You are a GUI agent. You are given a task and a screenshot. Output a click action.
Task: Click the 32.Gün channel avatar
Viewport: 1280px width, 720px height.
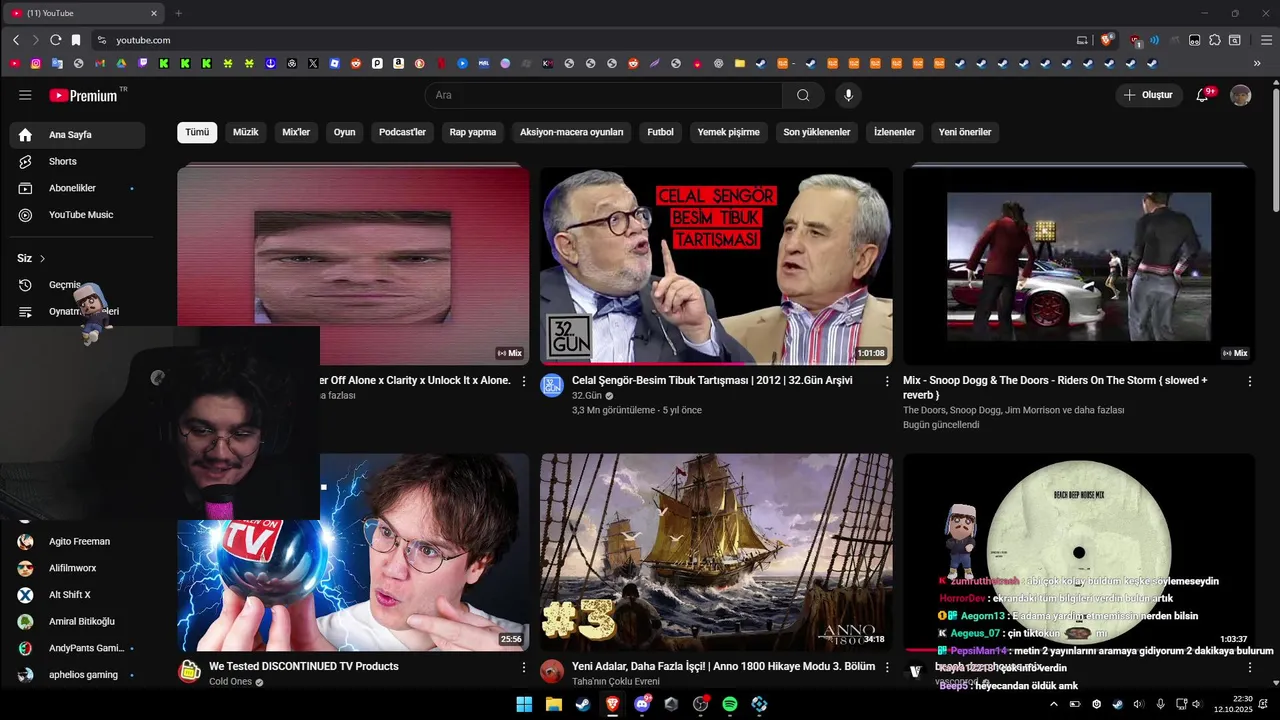(x=552, y=386)
